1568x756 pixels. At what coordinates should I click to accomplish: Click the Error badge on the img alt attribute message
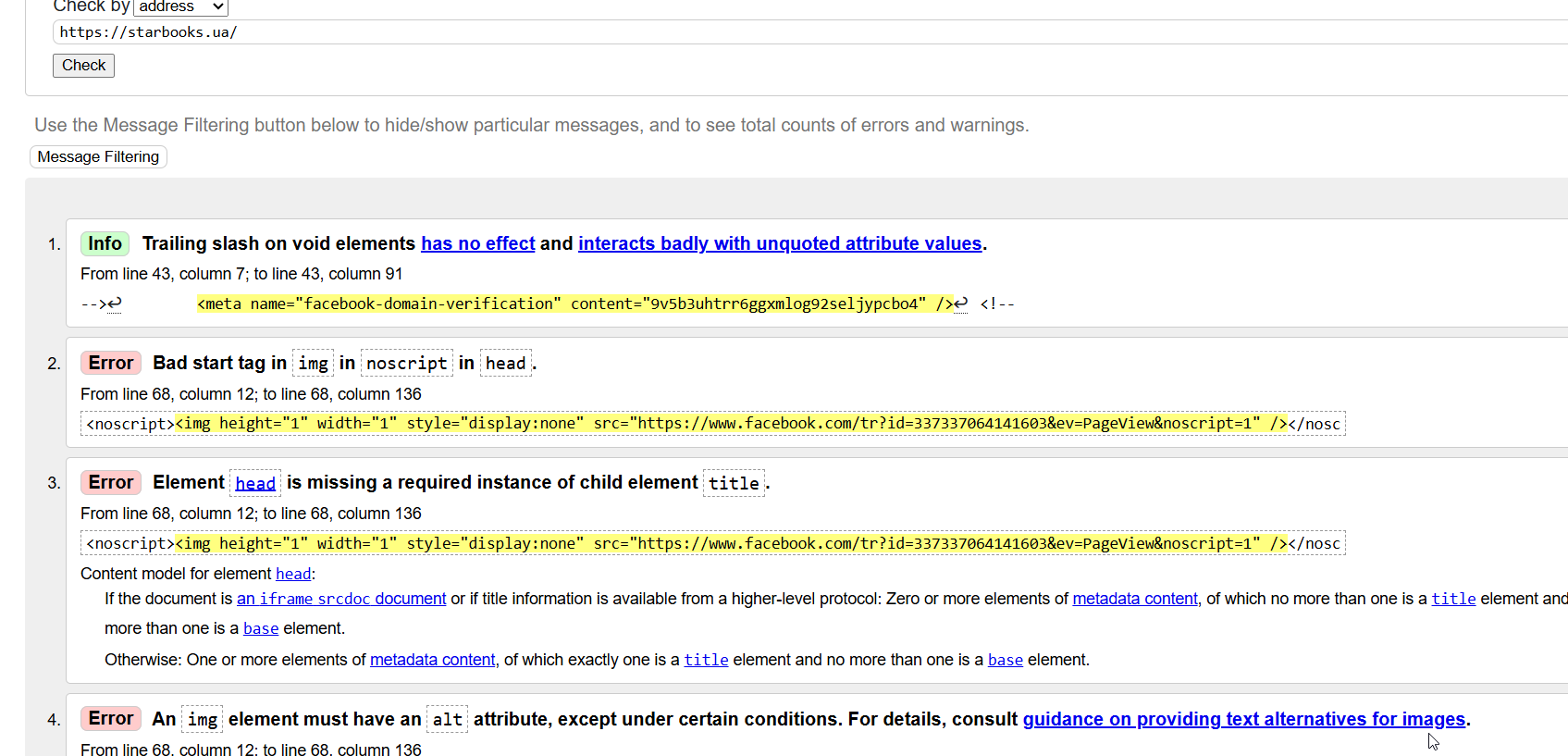[x=111, y=718]
